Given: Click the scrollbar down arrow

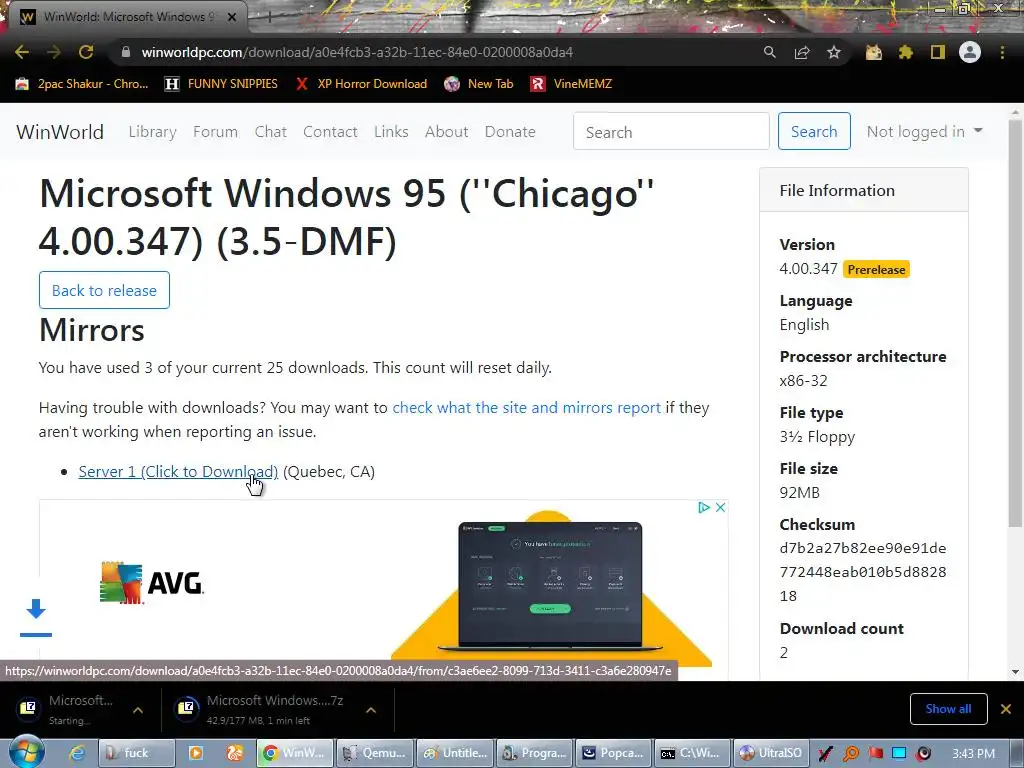Looking at the screenshot, I should pyautogui.click(x=1015, y=671).
